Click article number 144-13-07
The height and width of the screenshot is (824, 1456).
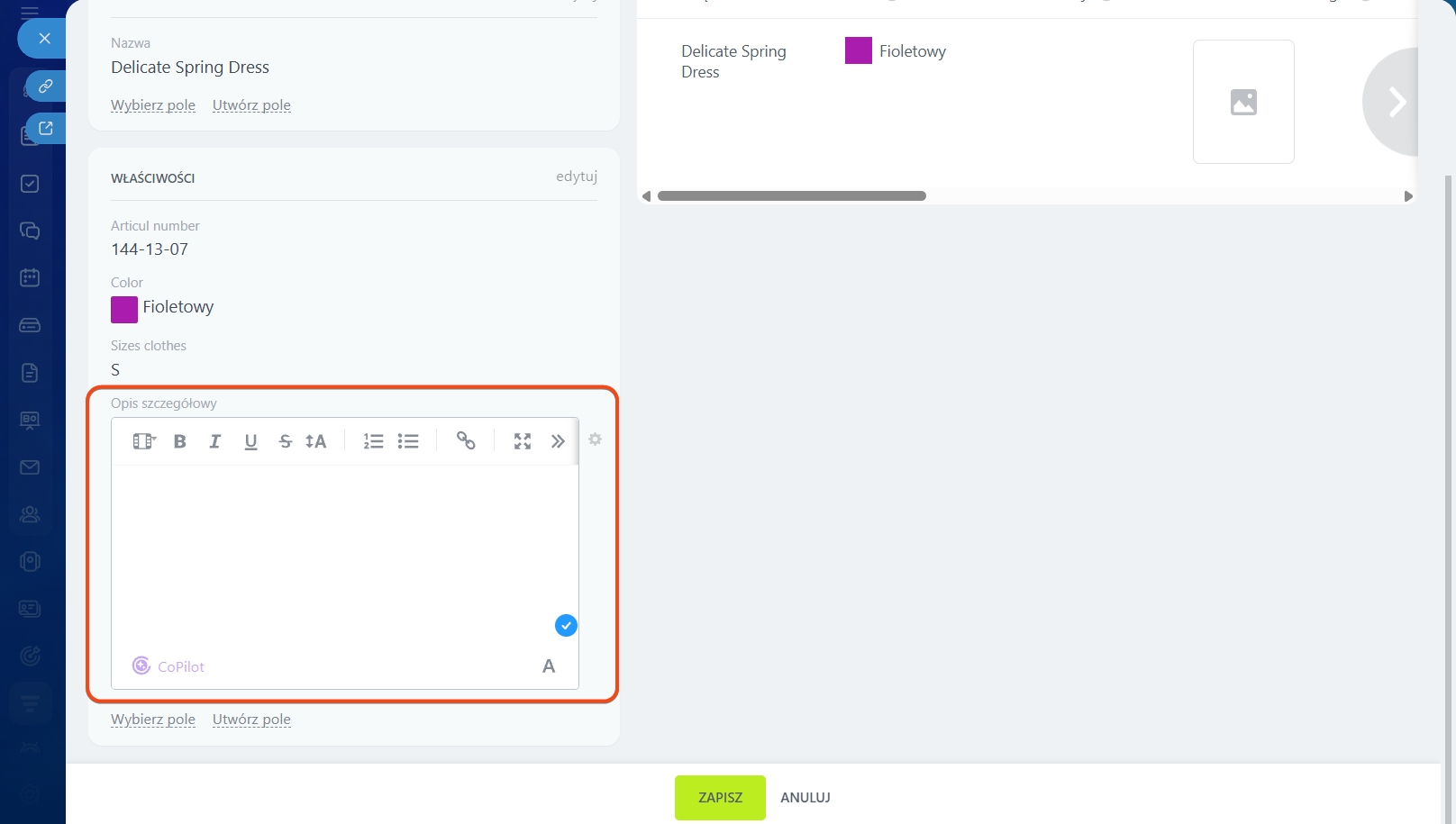[x=150, y=249]
